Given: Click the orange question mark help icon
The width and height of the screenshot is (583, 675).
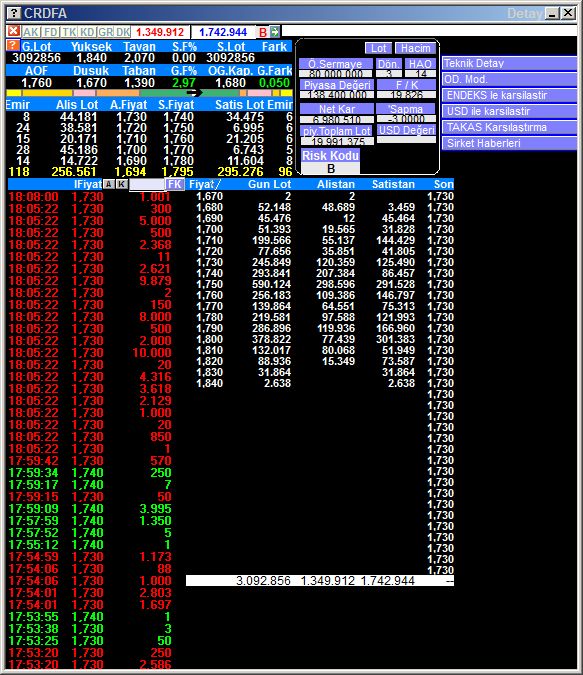Looking at the screenshot, I should 12,46.
